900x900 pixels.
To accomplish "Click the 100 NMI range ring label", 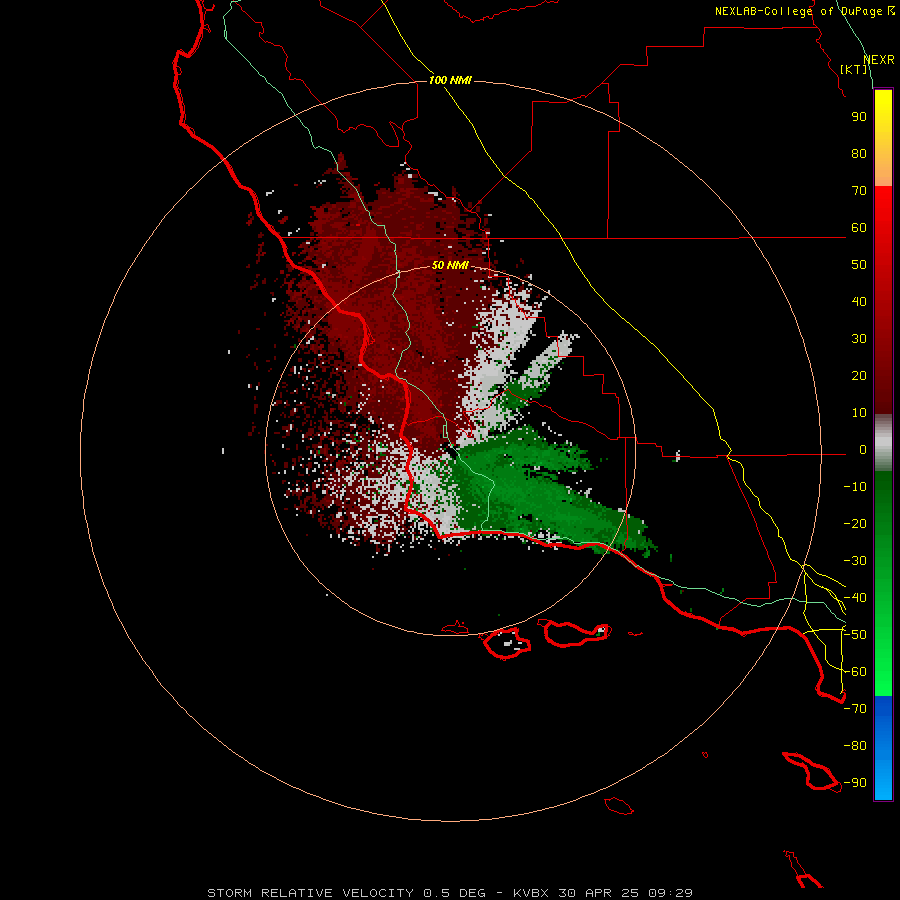I will [x=450, y=80].
